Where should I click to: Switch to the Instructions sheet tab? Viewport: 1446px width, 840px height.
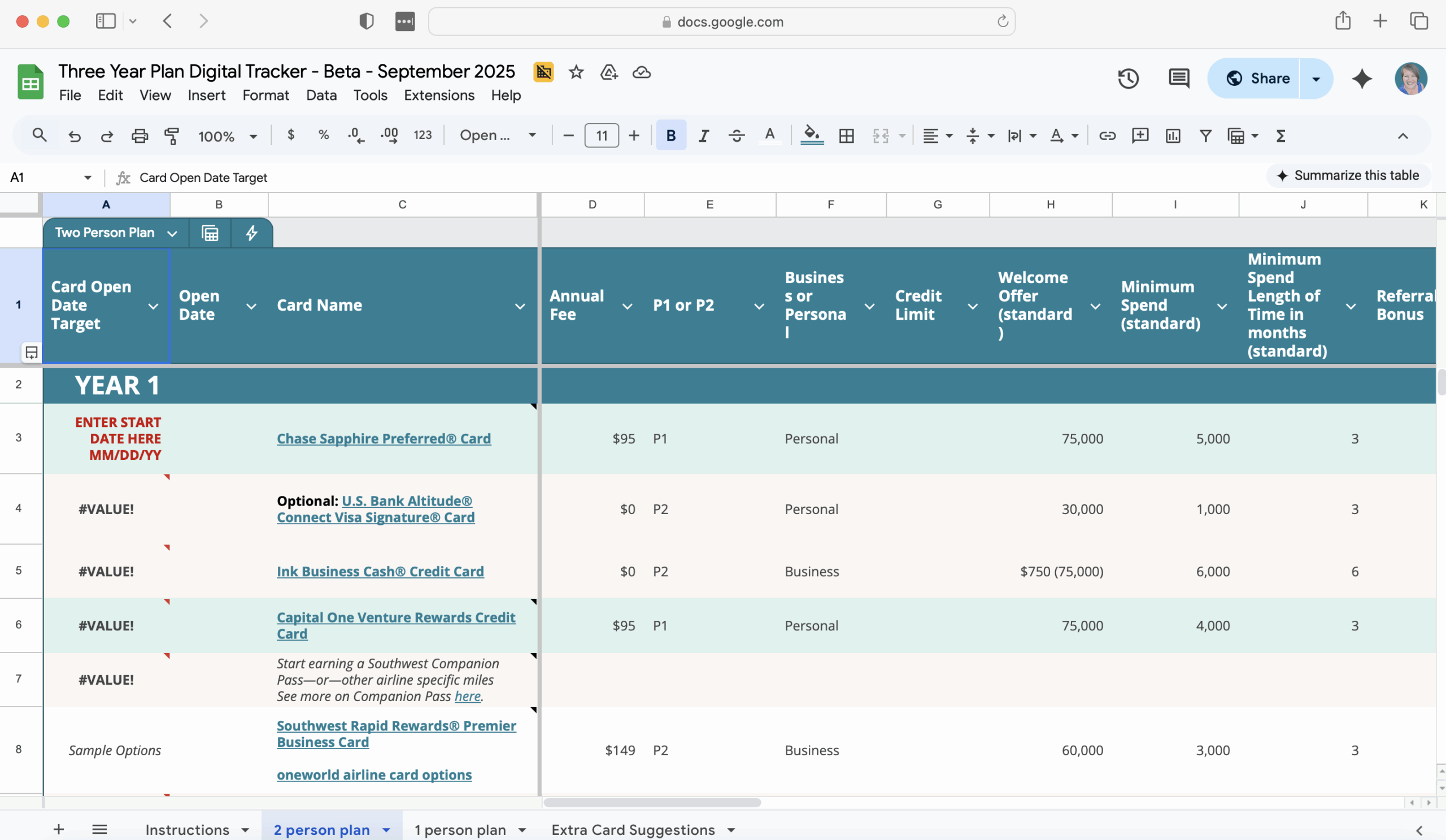(x=187, y=830)
